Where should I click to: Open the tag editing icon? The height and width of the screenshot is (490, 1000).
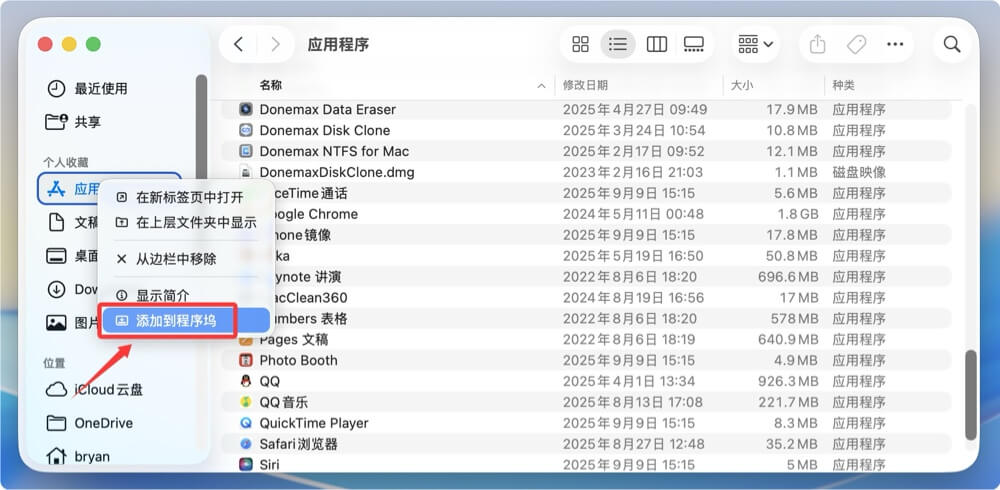[x=856, y=44]
